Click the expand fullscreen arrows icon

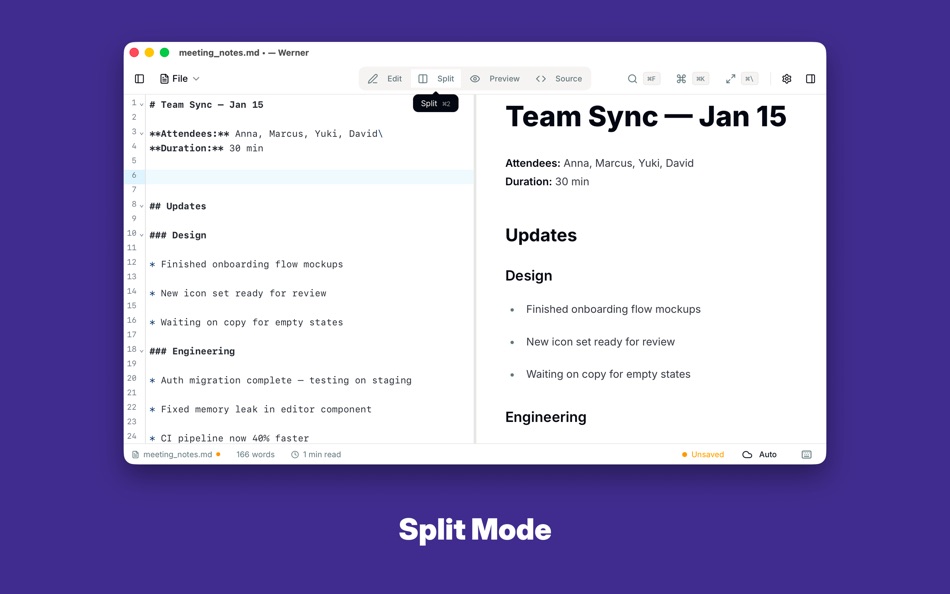click(x=731, y=79)
